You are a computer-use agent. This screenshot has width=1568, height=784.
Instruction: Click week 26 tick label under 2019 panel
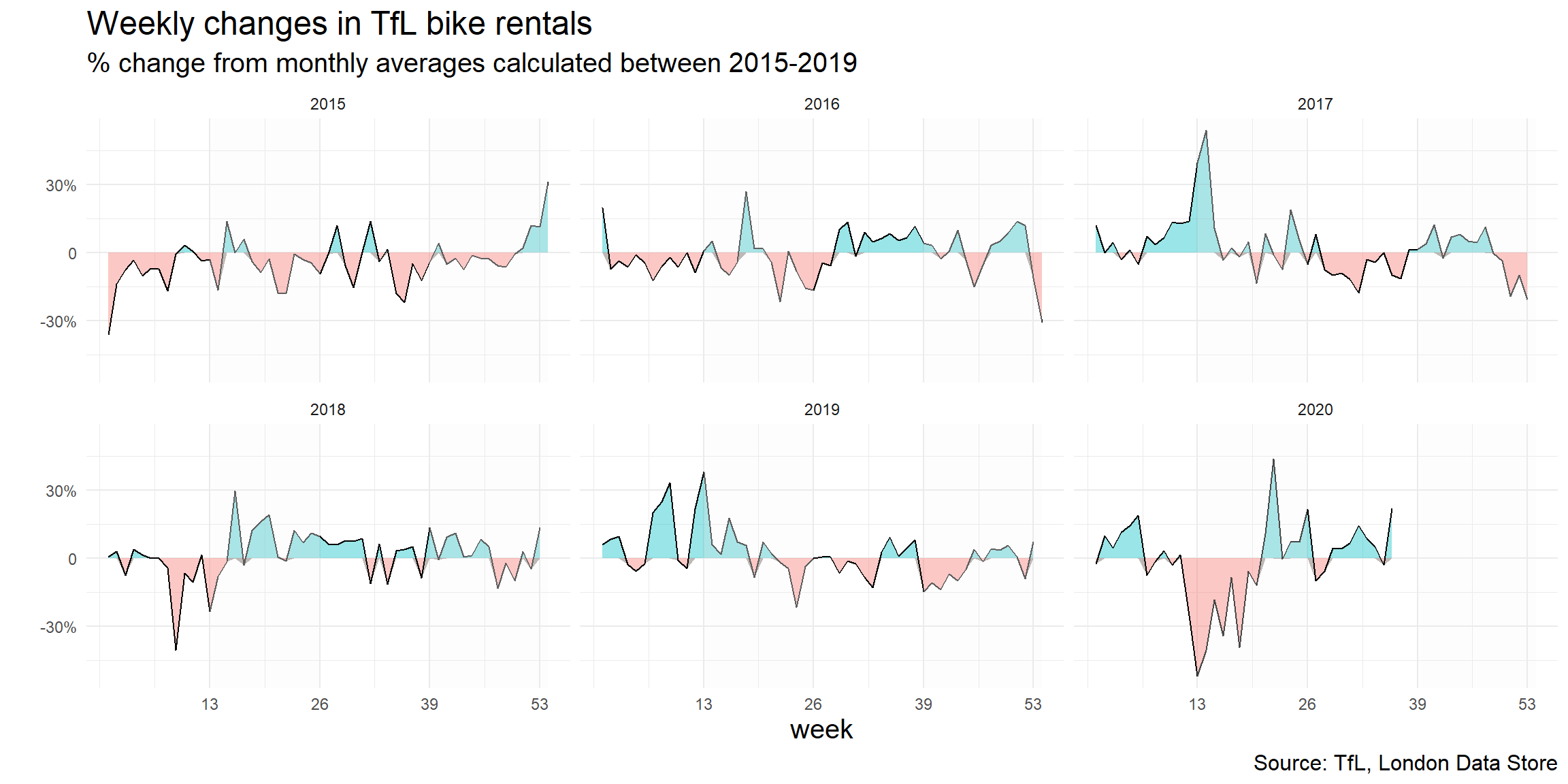pos(813,704)
